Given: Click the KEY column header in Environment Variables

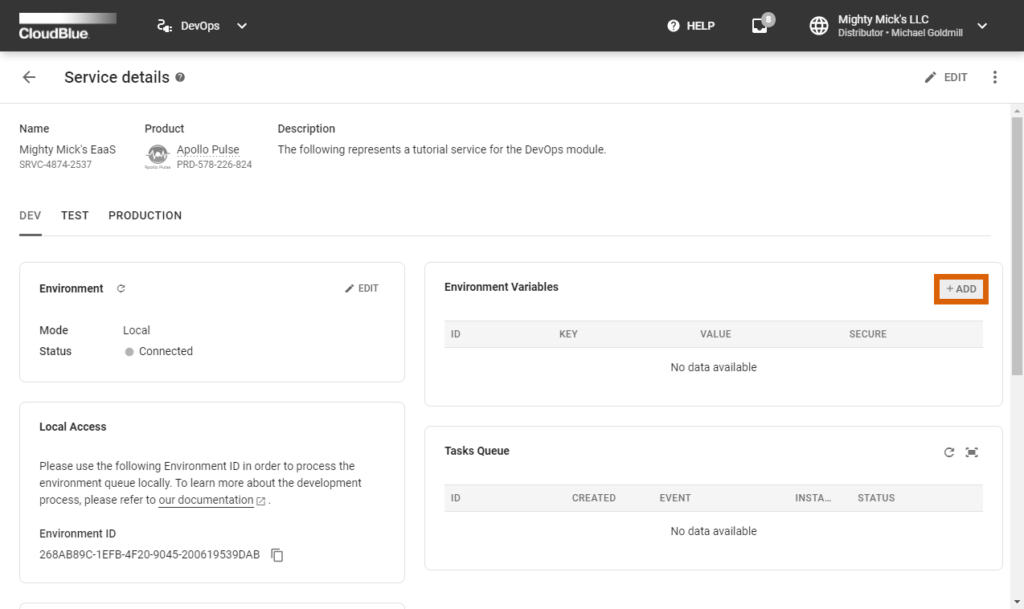Looking at the screenshot, I should pos(568,334).
